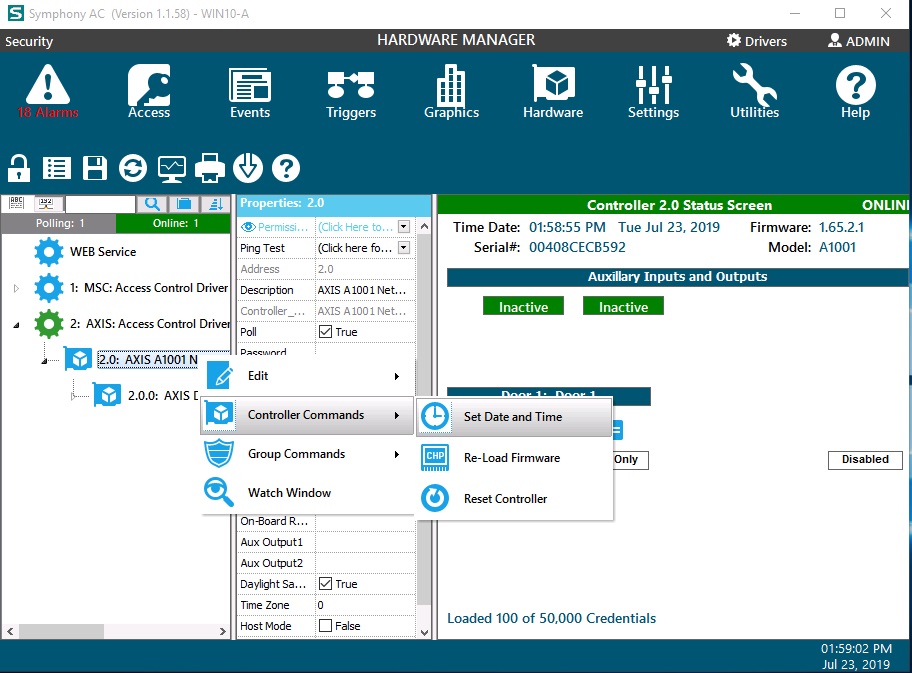
Task: Click the printer toolbar icon
Action: 209,168
